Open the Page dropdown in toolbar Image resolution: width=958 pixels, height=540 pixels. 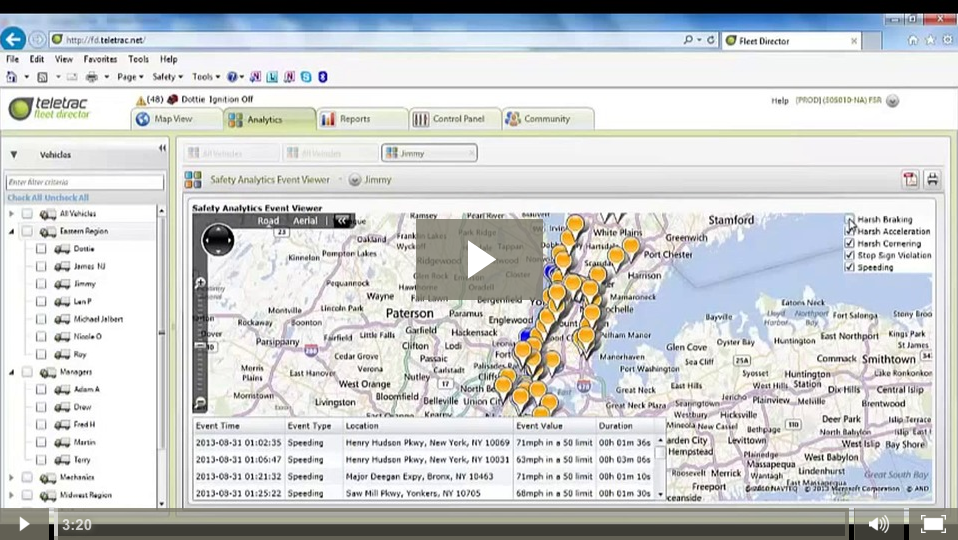click(x=130, y=77)
